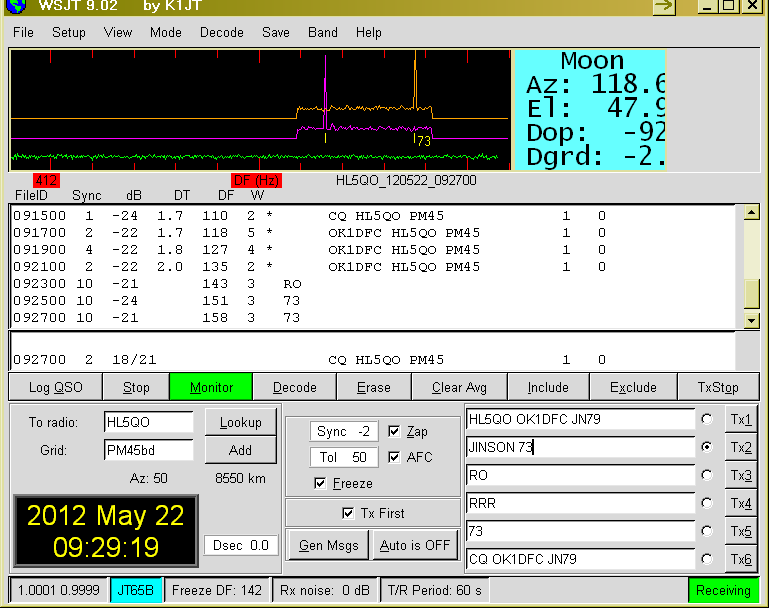The image size is (769, 608).
Task: Toggle the Tx First checkbox
Action: tap(348, 514)
